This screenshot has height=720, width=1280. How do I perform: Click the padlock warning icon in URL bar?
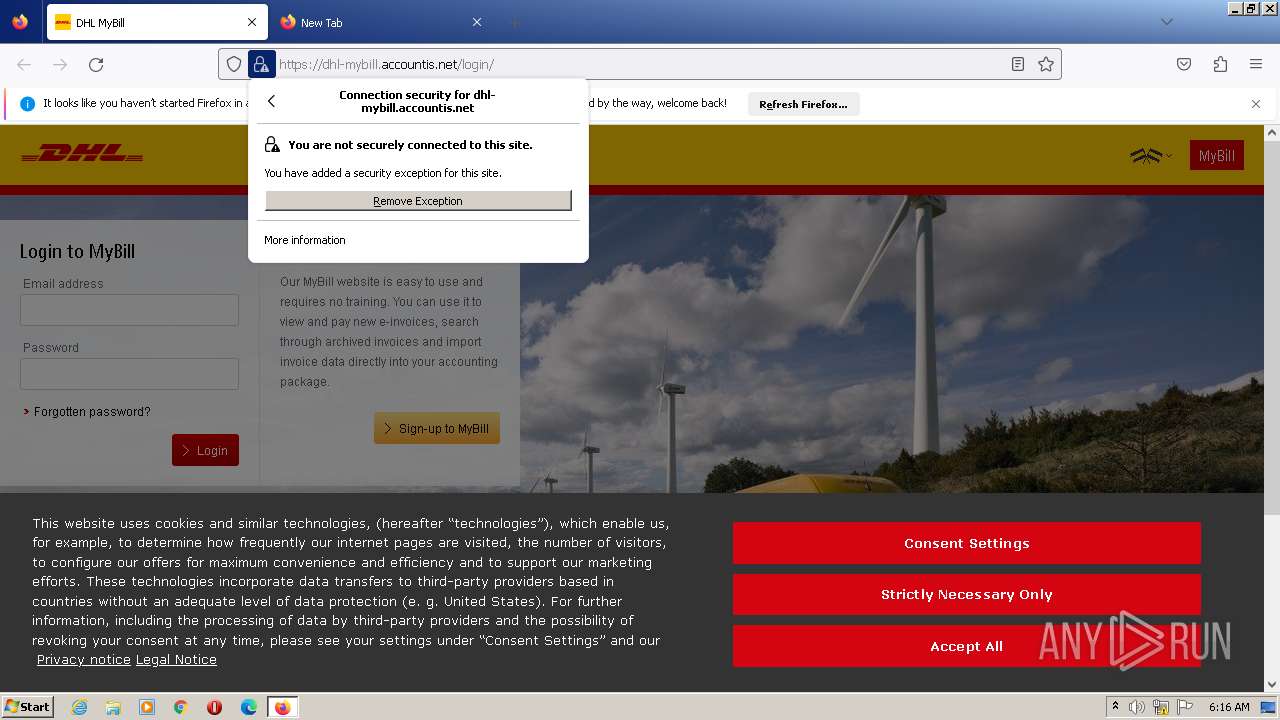click(261, 64)
